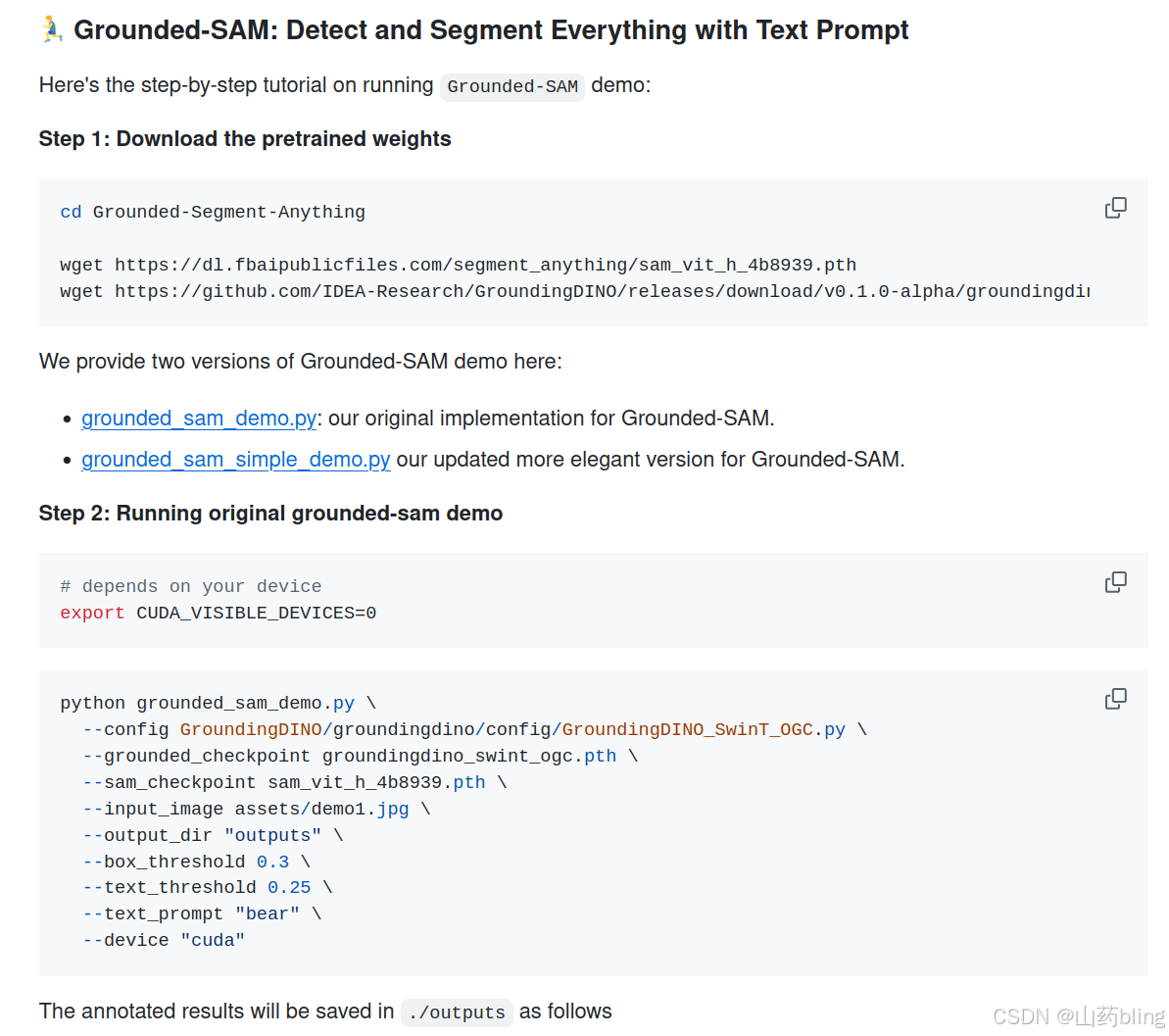Image resolution: width=1169 pixels, height=1036 pixels.
Task: Click the GroundingDINO releases wget line
Action: 574,292
